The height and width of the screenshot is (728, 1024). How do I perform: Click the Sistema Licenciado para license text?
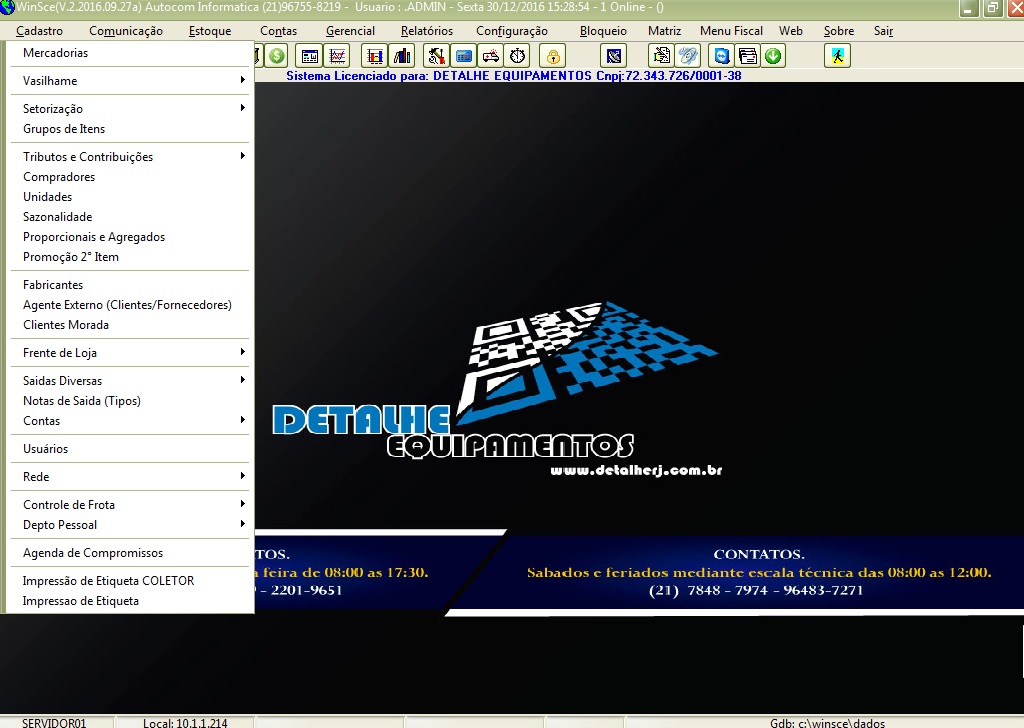(514, 76)
